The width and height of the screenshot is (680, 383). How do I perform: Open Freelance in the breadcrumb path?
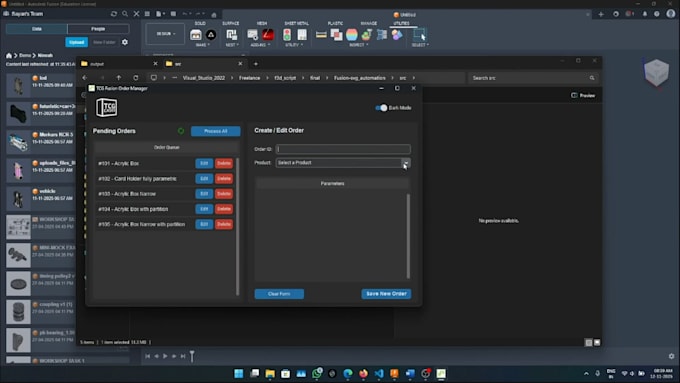pyautogui.click(x=250, y=78)
